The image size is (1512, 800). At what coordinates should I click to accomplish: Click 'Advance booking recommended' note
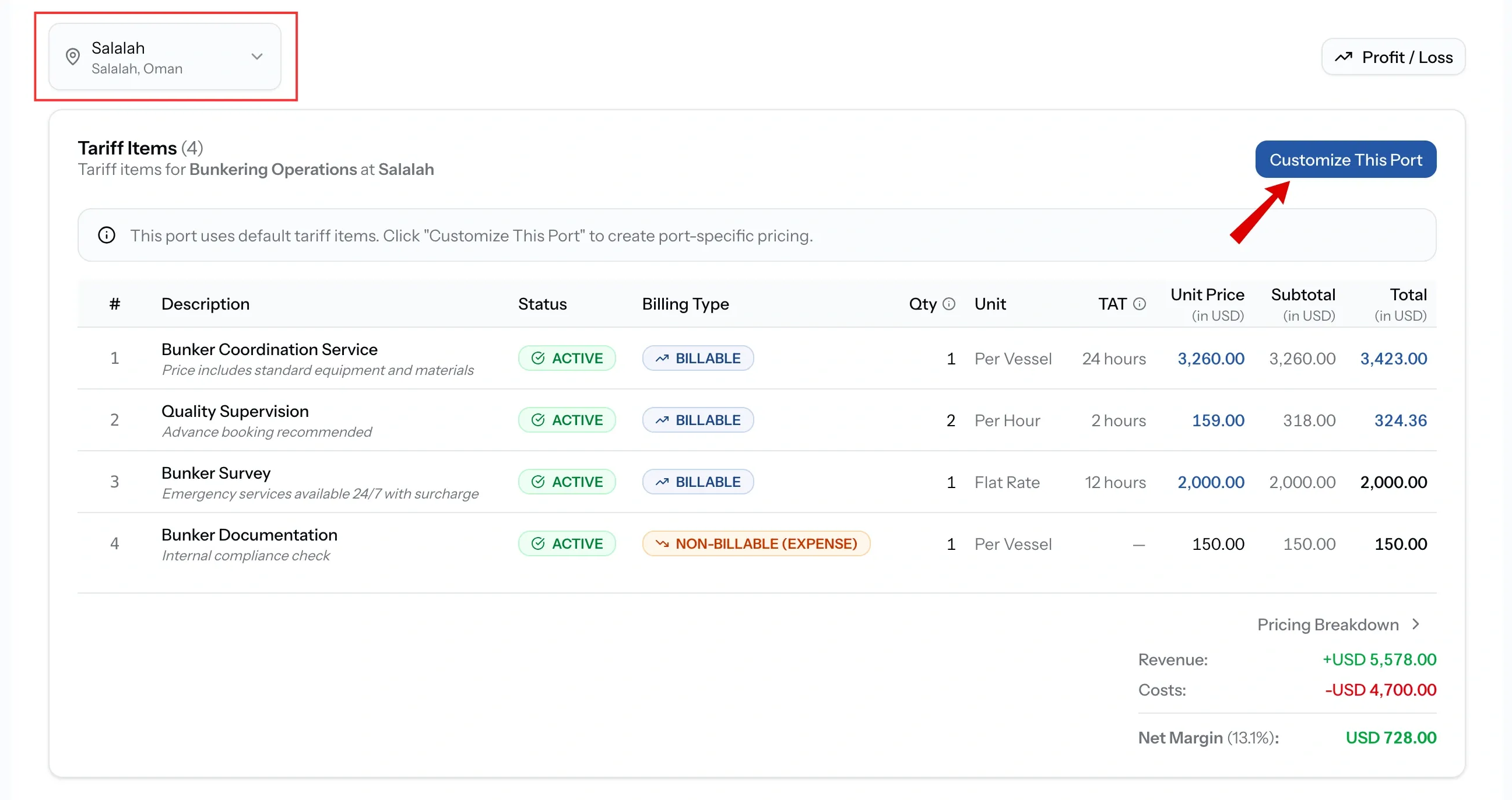pos(266,431)
